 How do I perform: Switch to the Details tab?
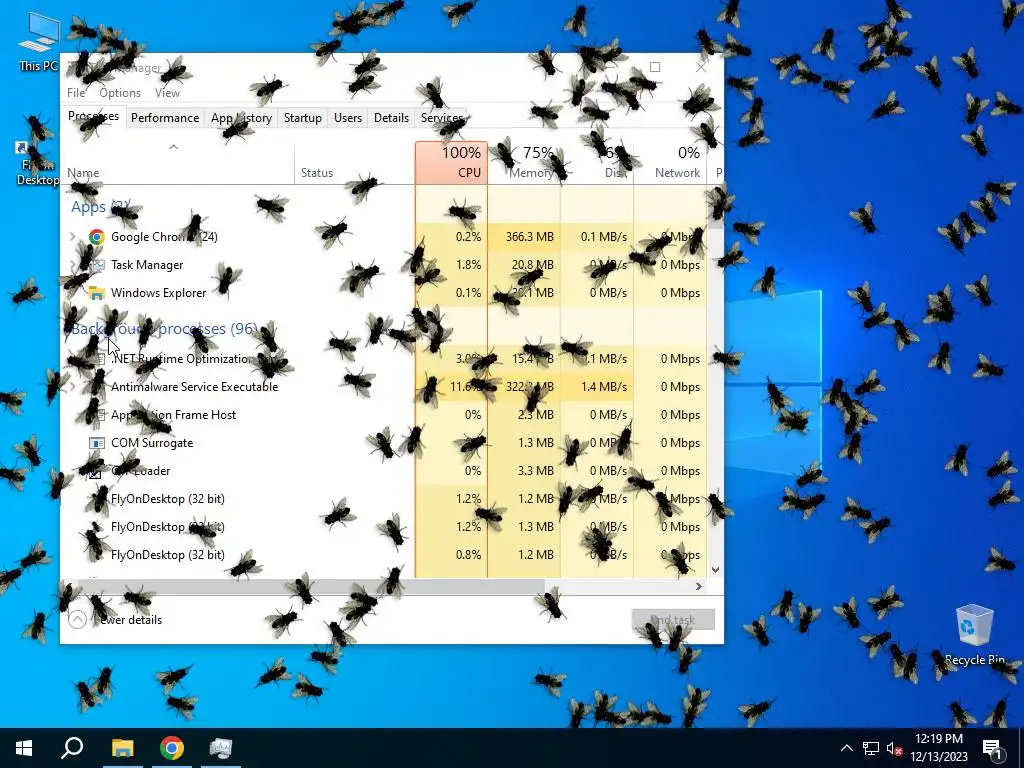(391, 118)
